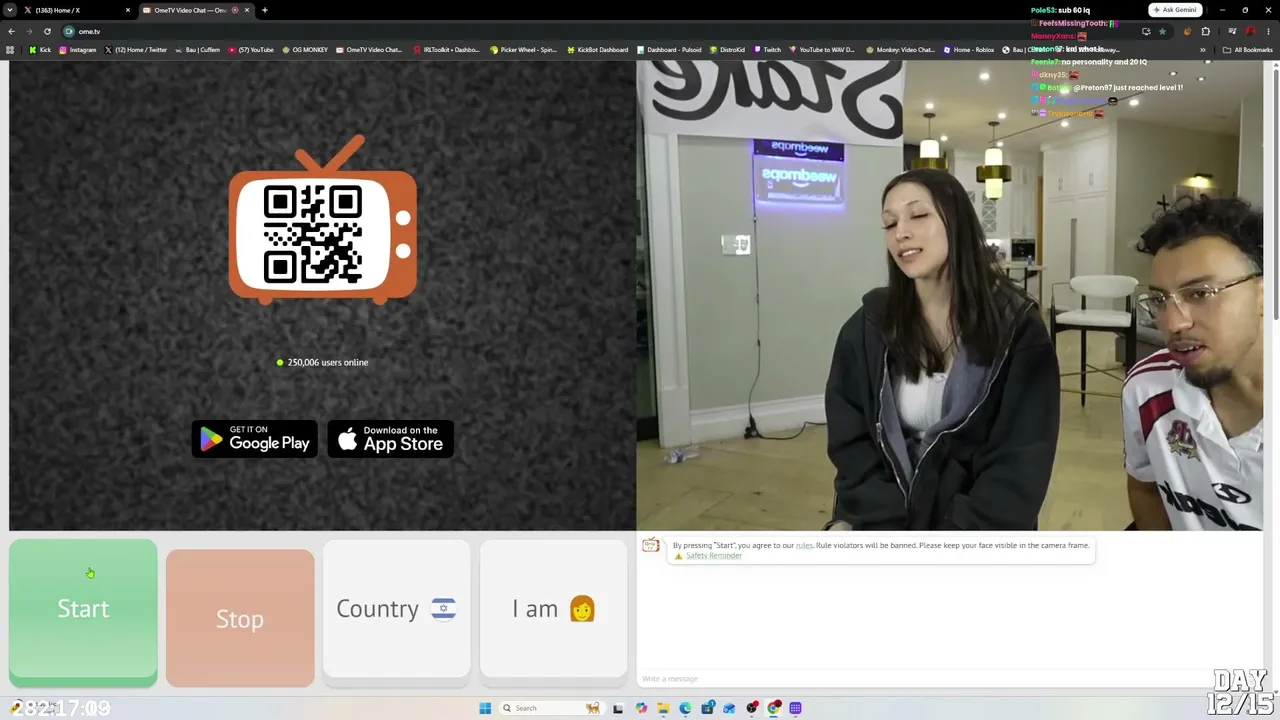Click the Stop button
Image resolution: width=1280 pixels, height=720 pixels.
pyautogui.click(x=240, y=618)
